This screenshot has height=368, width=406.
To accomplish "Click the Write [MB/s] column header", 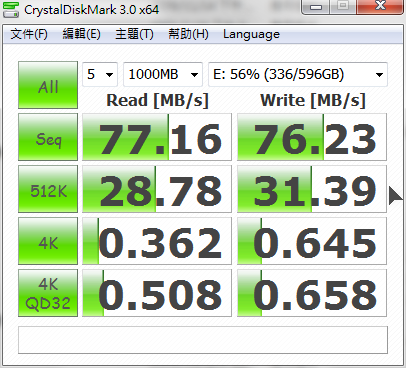I will click(x=313, y=100).
